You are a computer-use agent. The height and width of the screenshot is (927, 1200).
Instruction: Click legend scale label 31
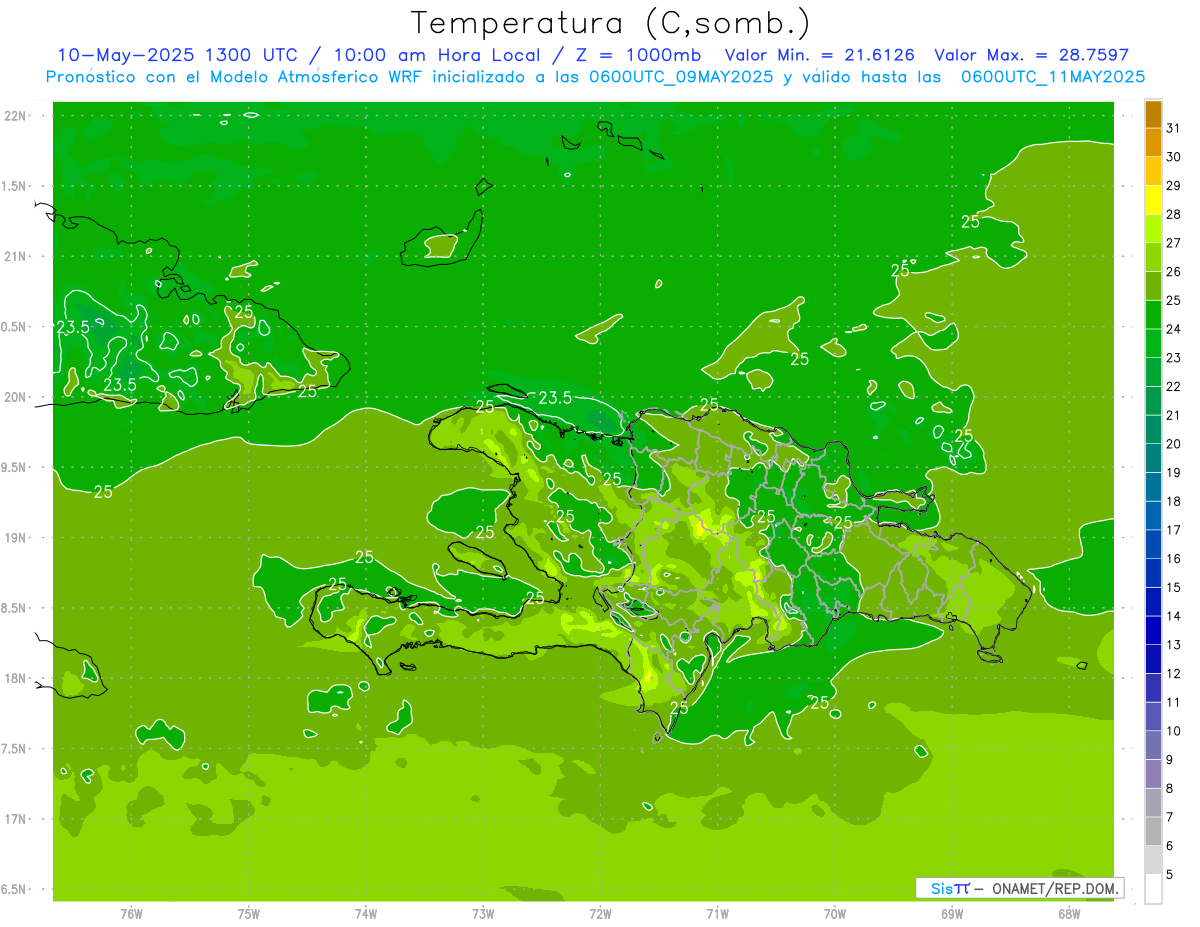[1173, 128]
